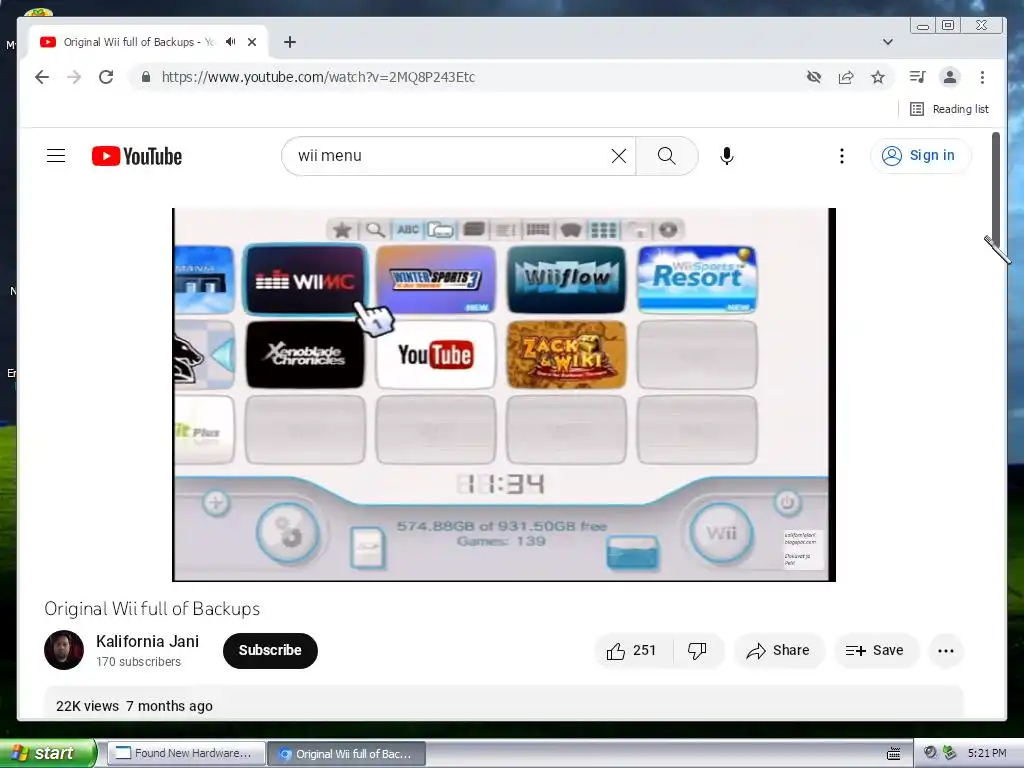Click the page vertical scrollbar
This screenshot has width=1024, height=768.
(996, 189)
